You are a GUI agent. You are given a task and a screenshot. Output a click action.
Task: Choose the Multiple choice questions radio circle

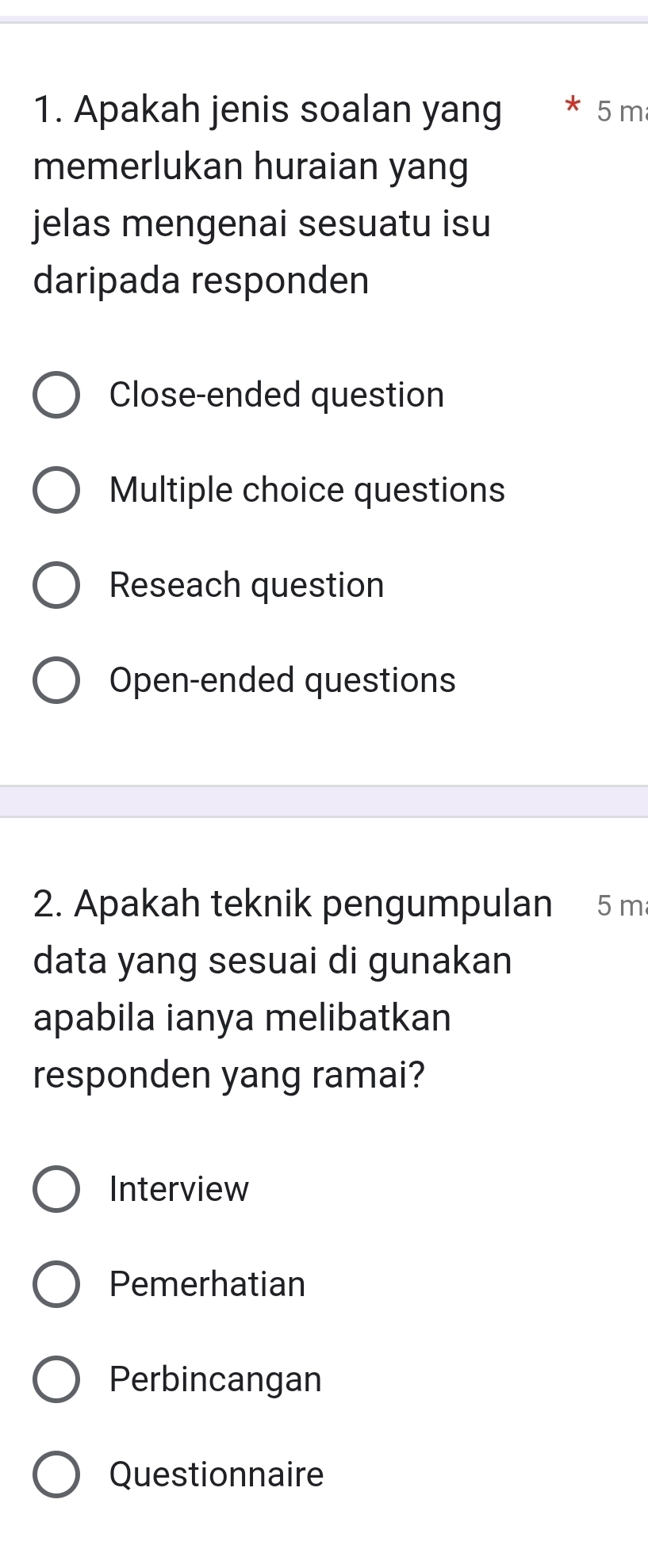pos(56,490)
